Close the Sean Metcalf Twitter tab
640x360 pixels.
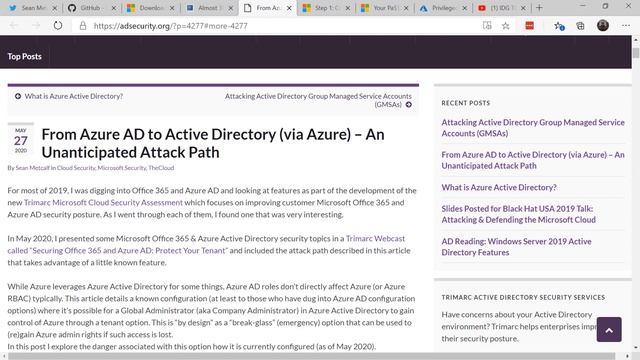tap(55, 8)
